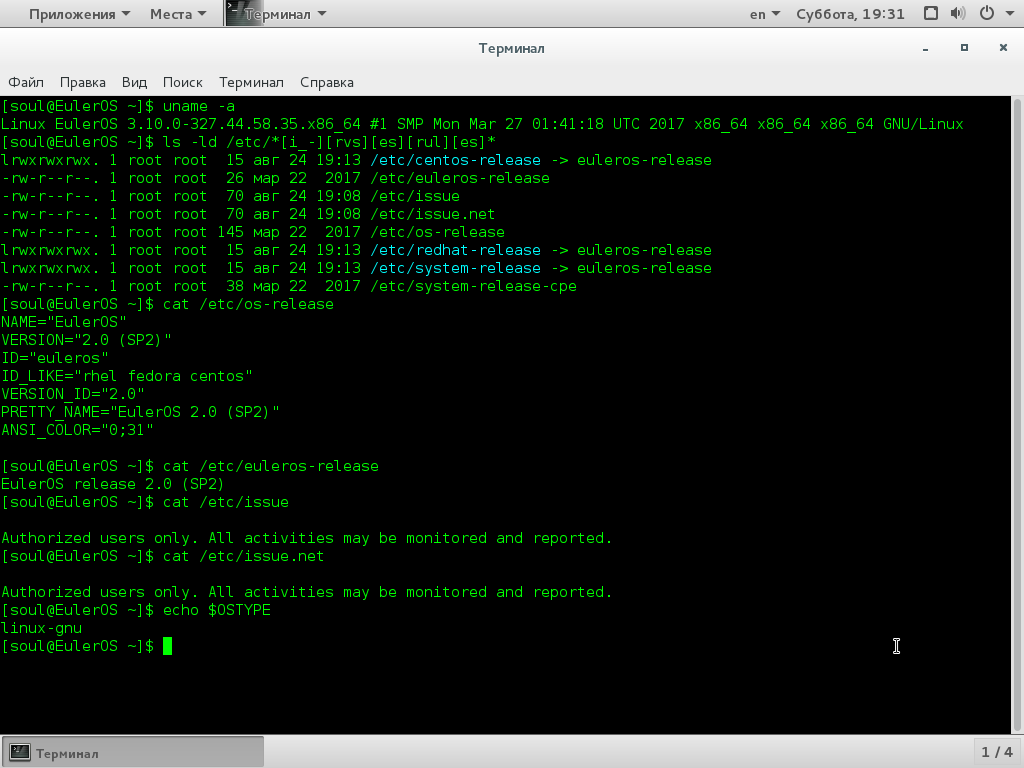Click the green cursor block at prompt

(167, 646)
